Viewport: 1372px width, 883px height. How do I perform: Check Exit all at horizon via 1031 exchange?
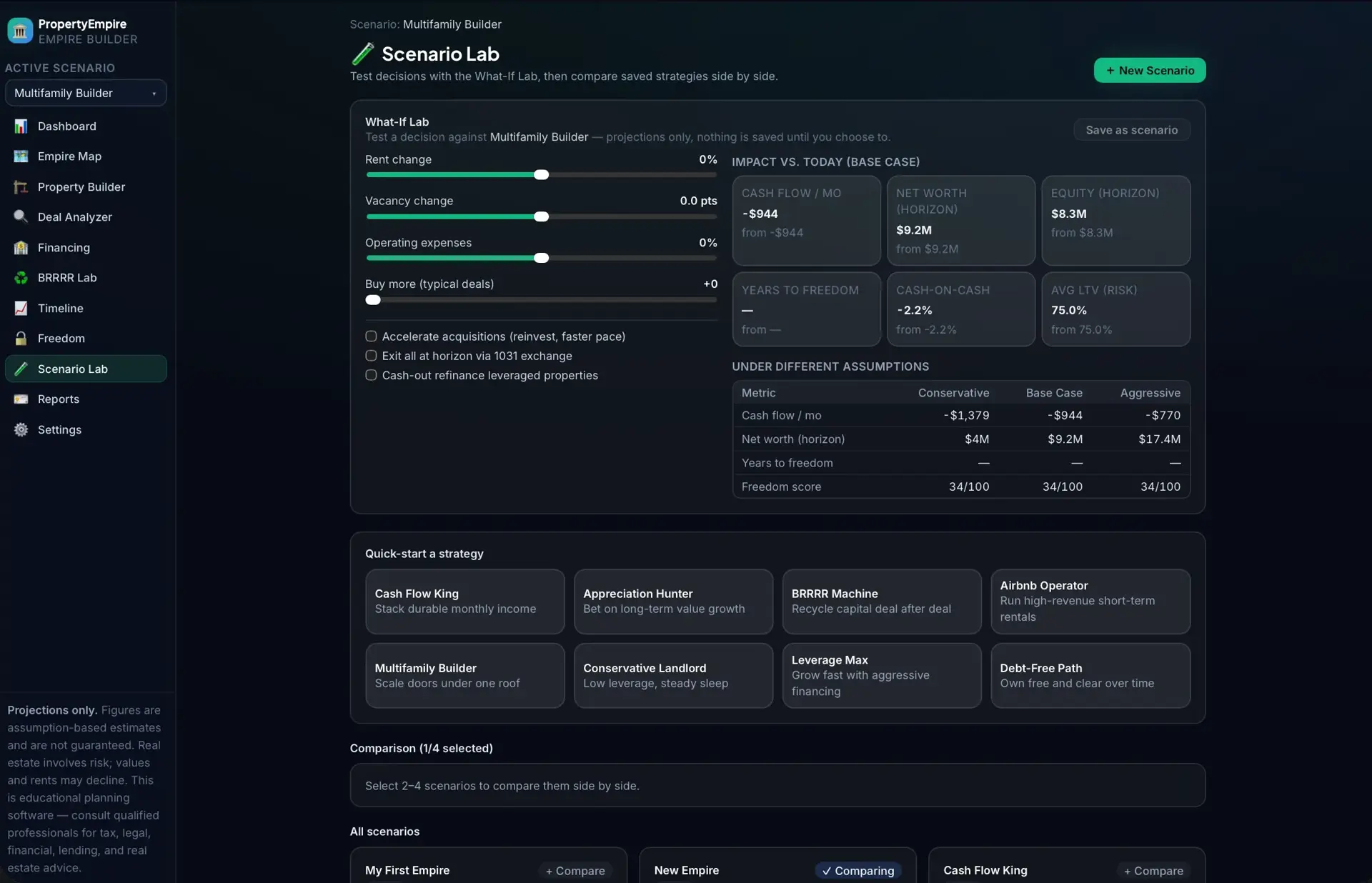[371, 356]
